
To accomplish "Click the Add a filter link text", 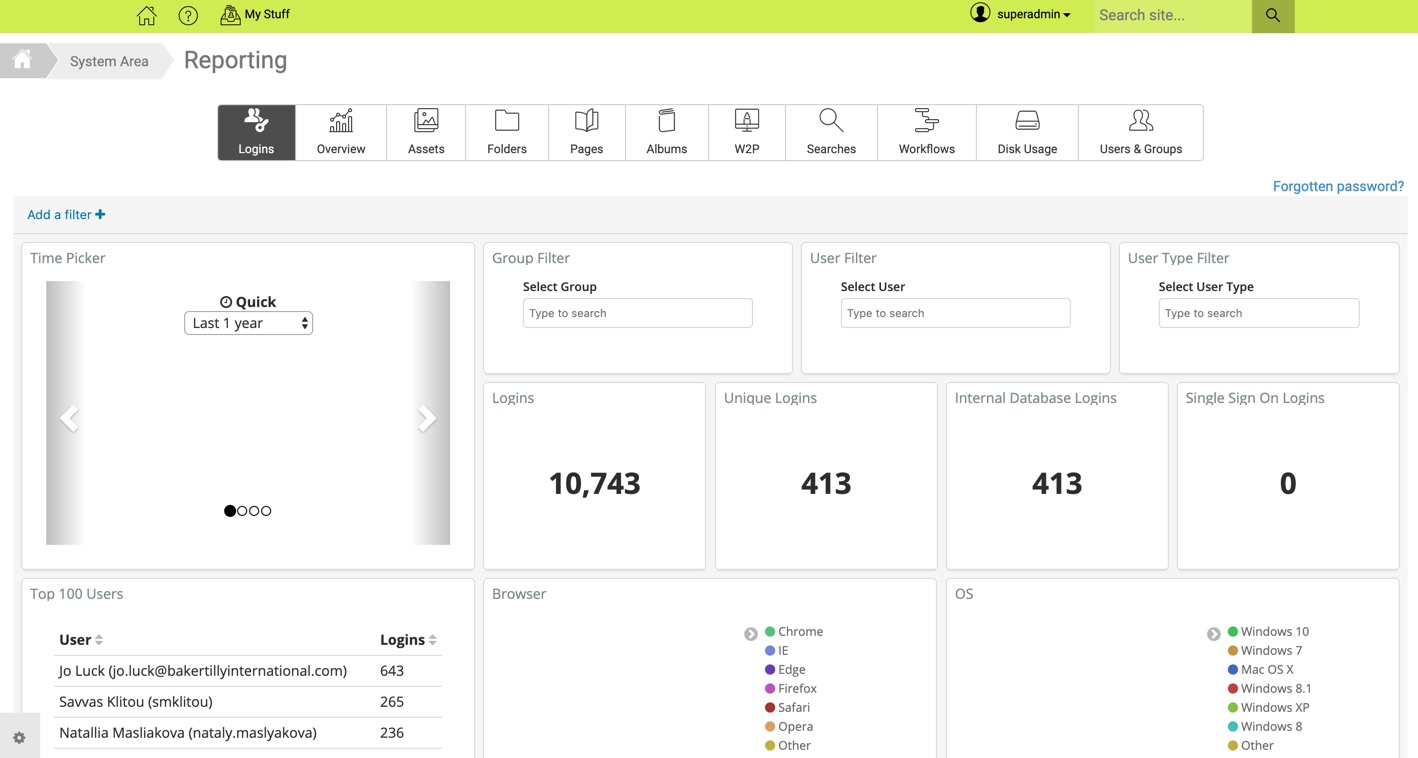I will (59, 214).
